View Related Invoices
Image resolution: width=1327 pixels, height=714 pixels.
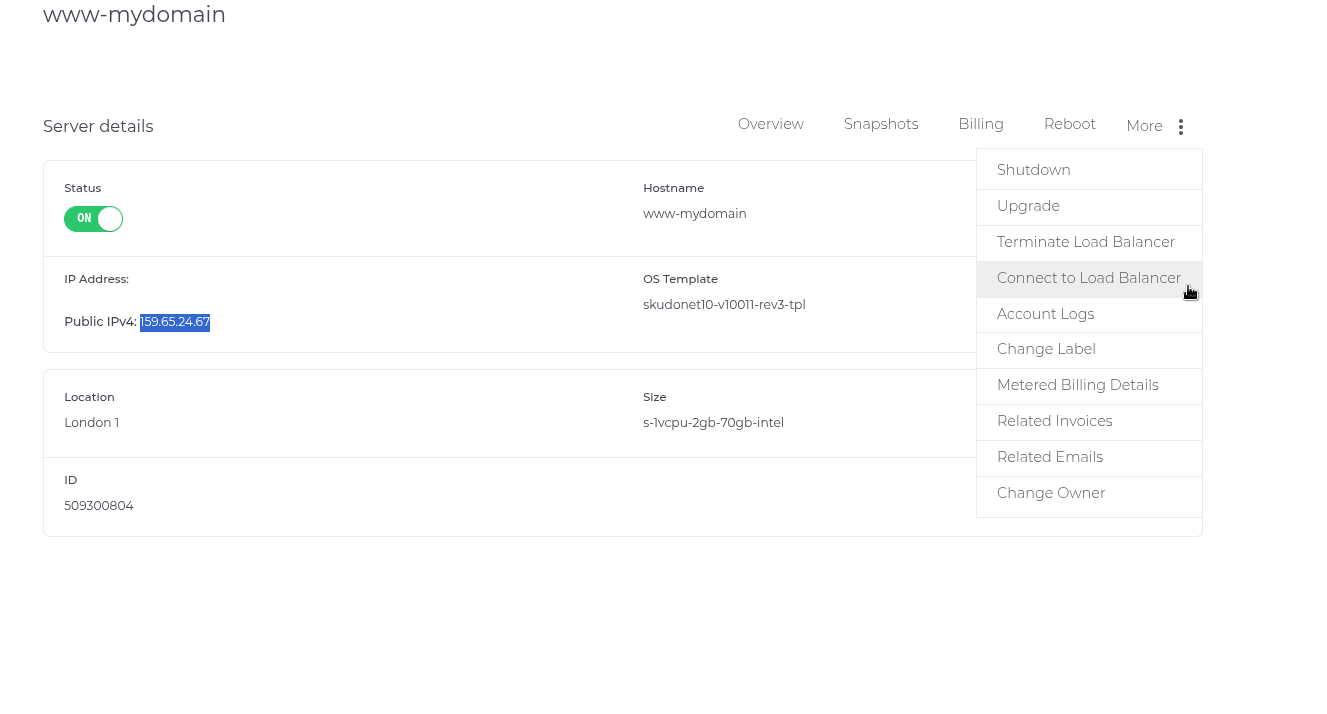pyautogui.click(x=1054, y=421)
